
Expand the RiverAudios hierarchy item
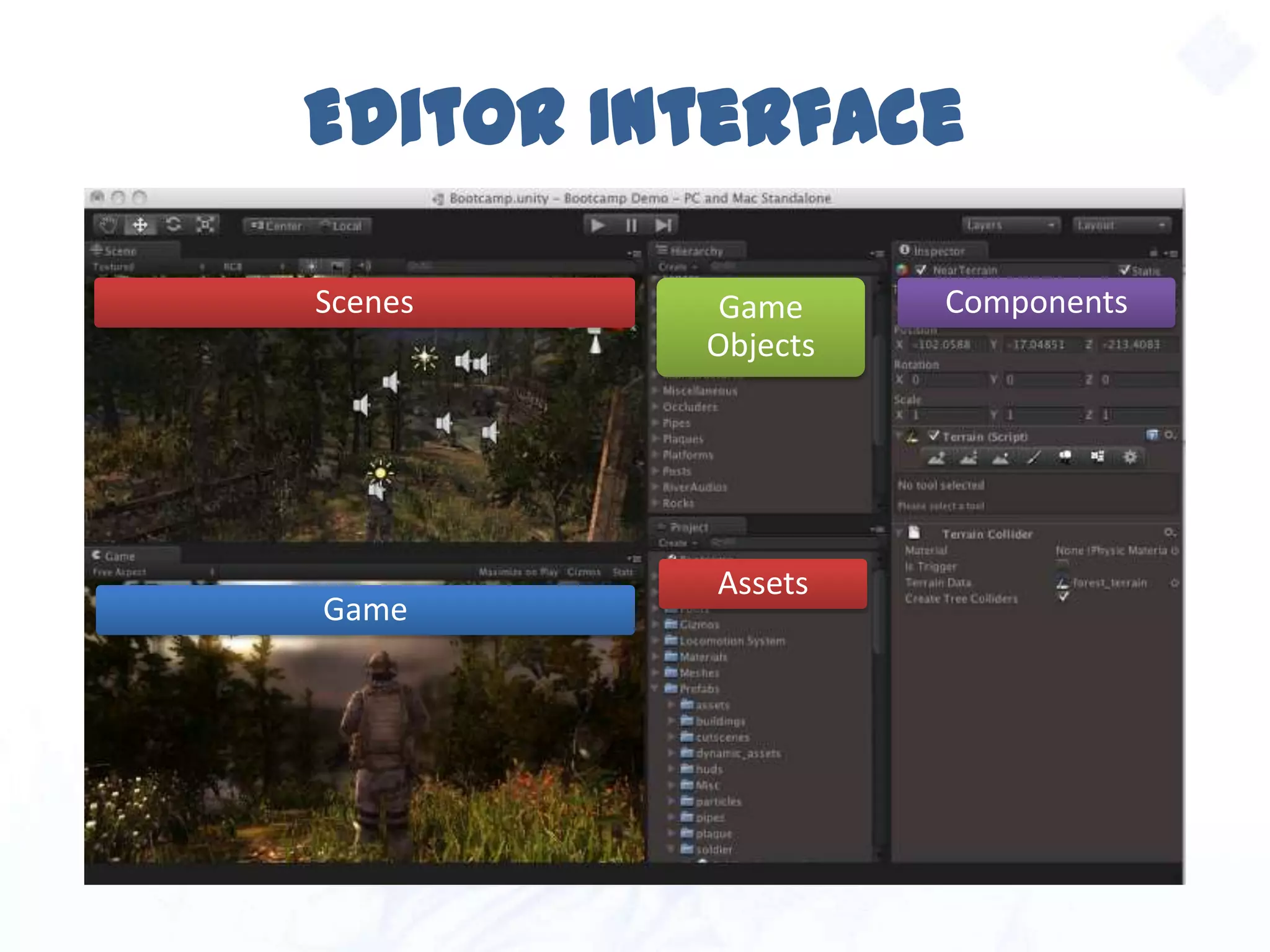[x=655, y=487]
